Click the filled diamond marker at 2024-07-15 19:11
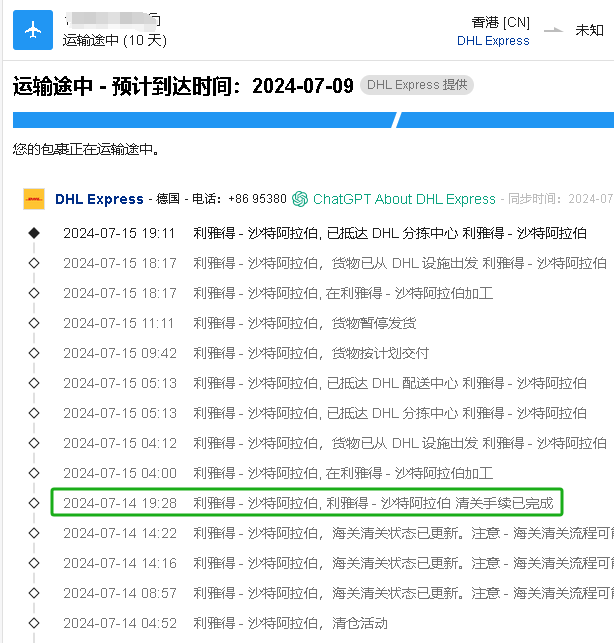614x643 pixels. [x=34, y=233]
